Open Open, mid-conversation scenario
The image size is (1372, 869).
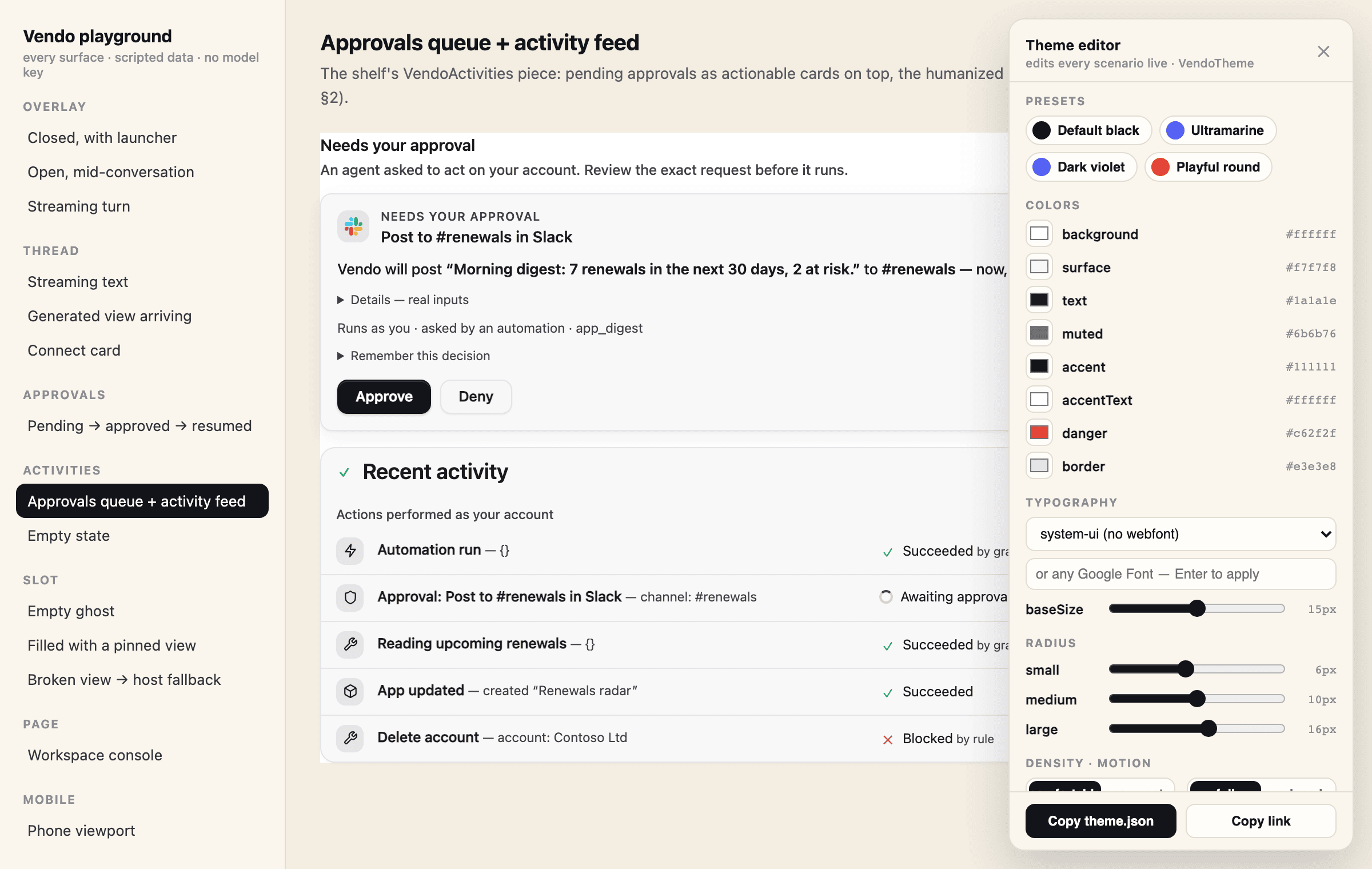point(142,172)
